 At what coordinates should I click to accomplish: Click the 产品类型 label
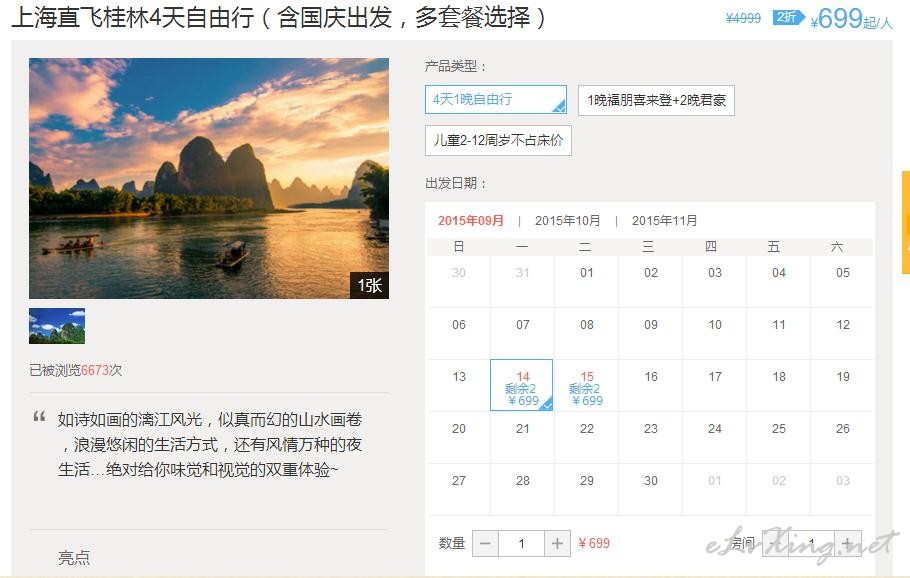455,66
